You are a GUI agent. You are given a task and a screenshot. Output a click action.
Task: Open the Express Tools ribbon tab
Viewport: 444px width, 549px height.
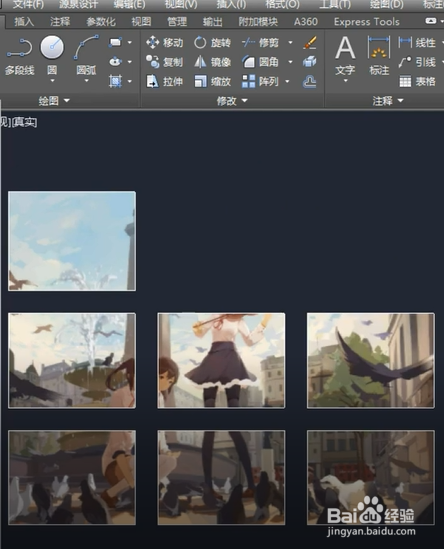[x=367, y=22]
